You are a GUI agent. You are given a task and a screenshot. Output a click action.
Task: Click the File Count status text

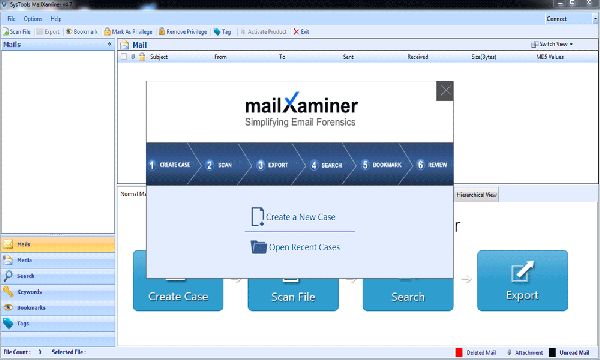point(17,352)
